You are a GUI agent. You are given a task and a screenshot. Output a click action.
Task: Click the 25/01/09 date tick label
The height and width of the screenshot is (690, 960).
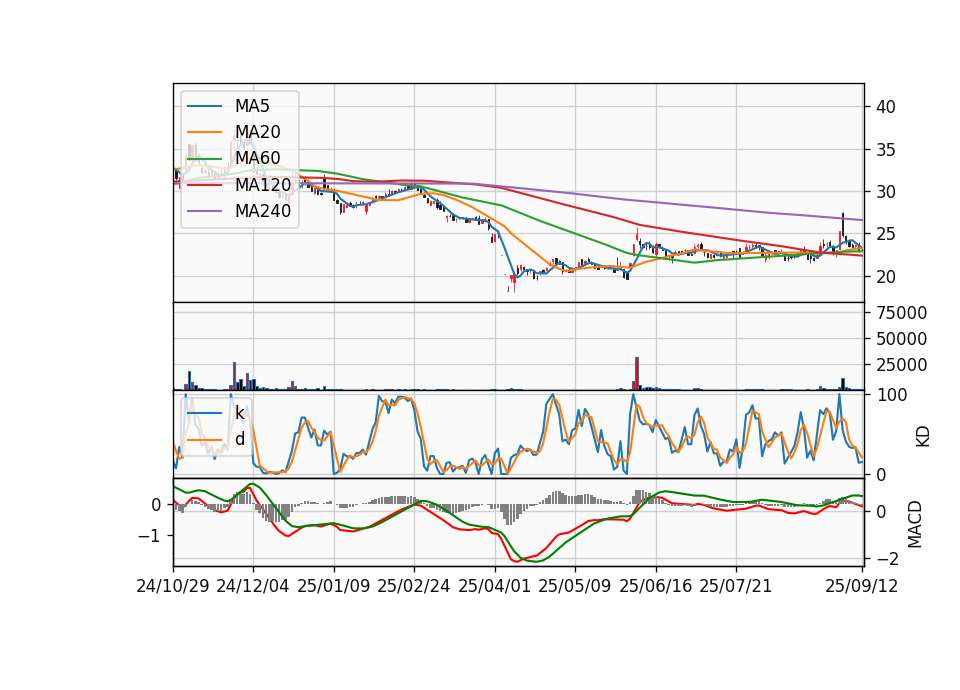point(334,586)
